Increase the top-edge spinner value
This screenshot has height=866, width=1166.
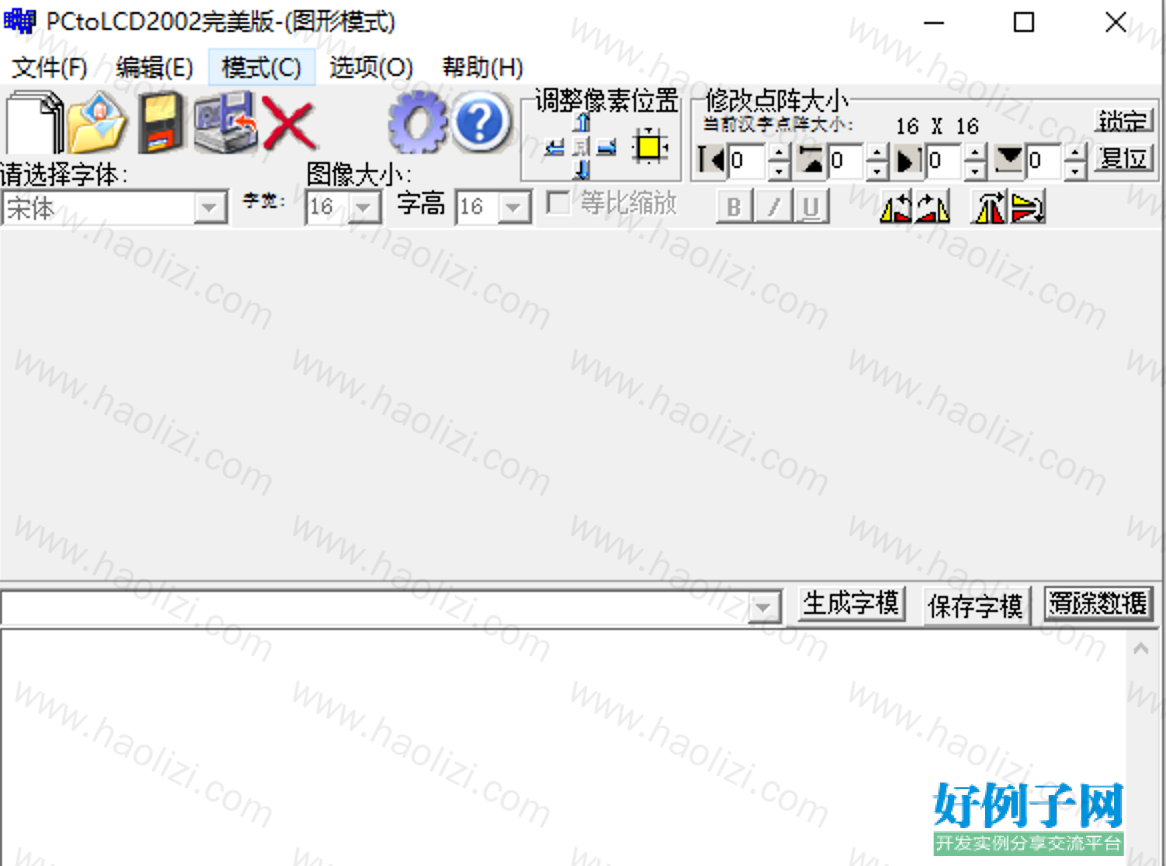[x=877, y=152]
